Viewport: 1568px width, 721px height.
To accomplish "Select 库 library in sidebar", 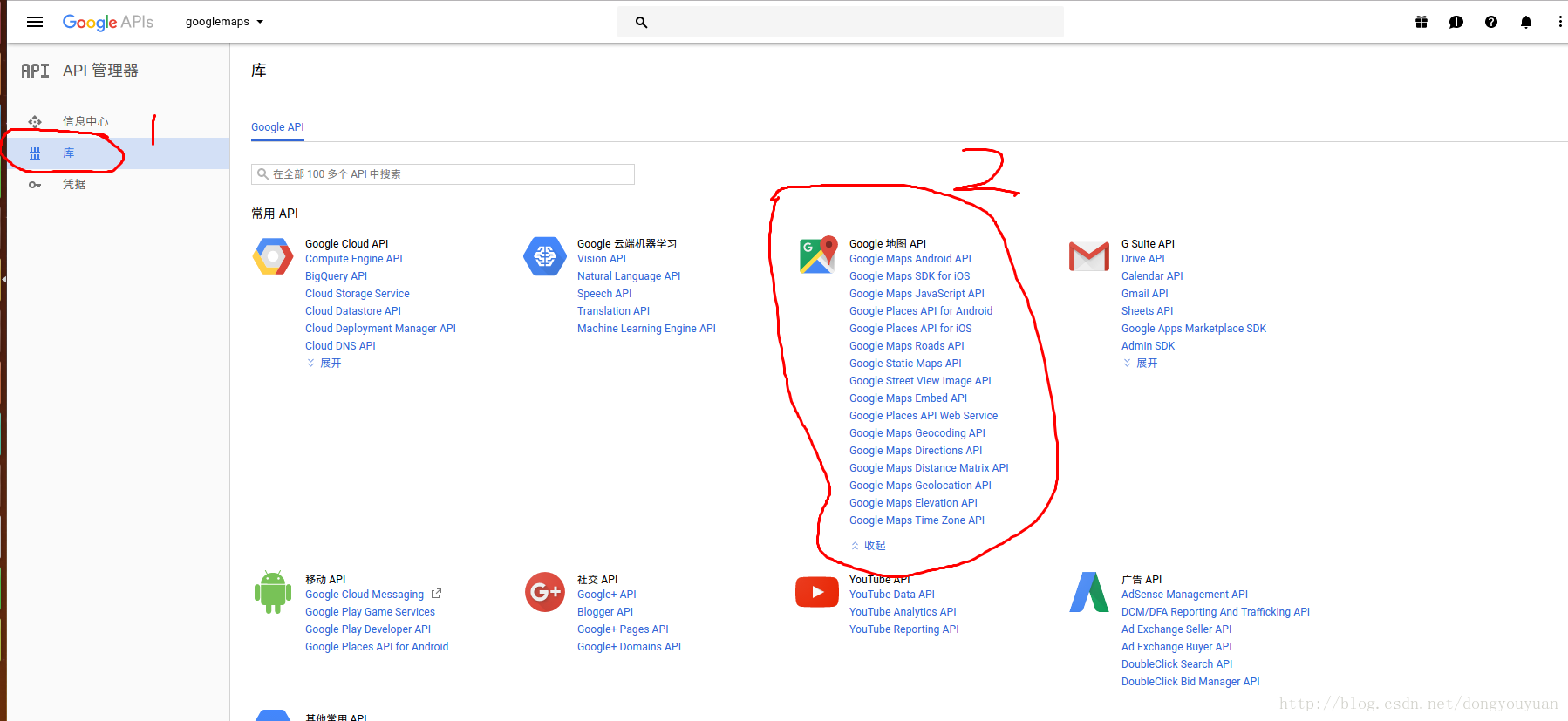I will [x=119, y=153].
